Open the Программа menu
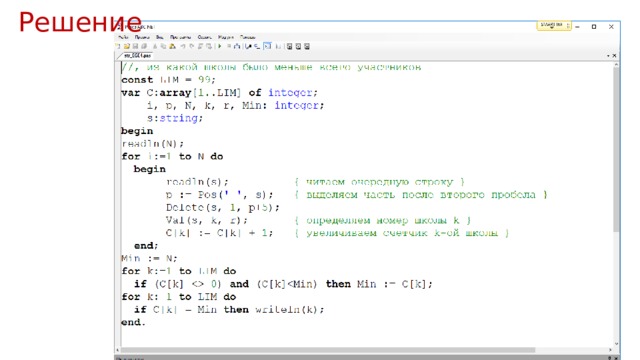640x360 pixels. click(x=181, y=38)
